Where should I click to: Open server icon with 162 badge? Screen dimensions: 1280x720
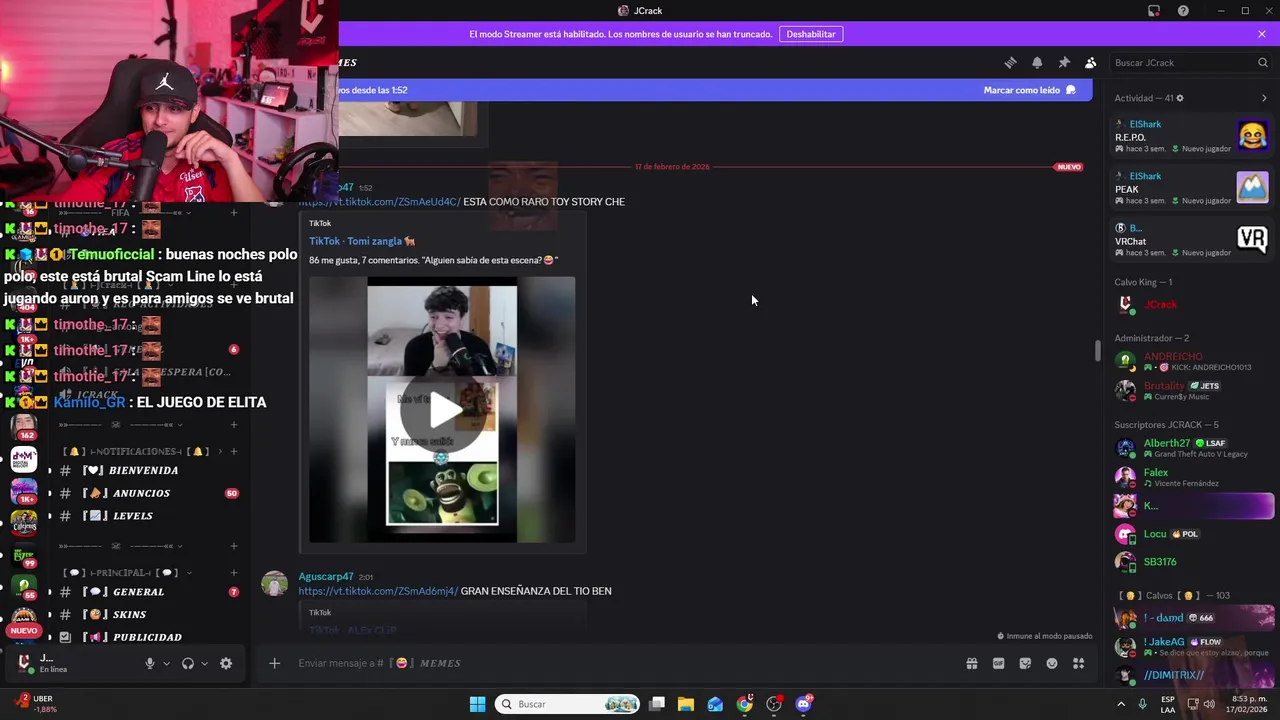(24, 426)
